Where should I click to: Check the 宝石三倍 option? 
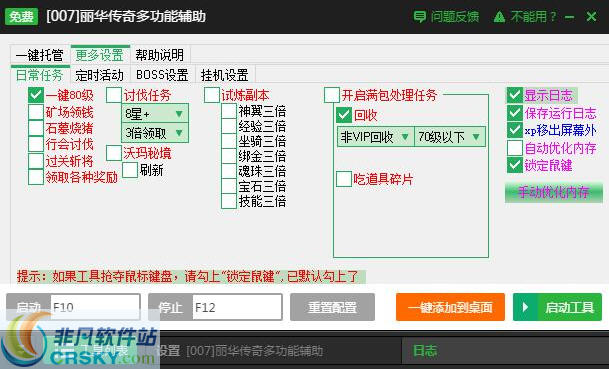pyautogui.click(x=229, y=186)
